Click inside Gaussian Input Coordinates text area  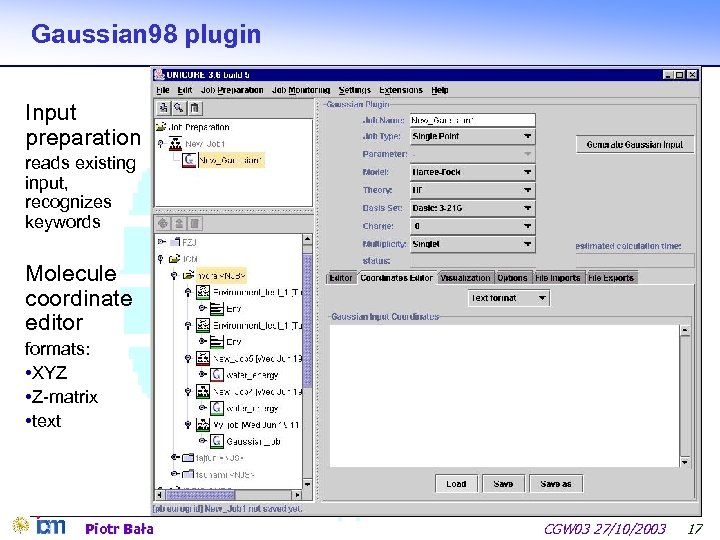(504, 396)
